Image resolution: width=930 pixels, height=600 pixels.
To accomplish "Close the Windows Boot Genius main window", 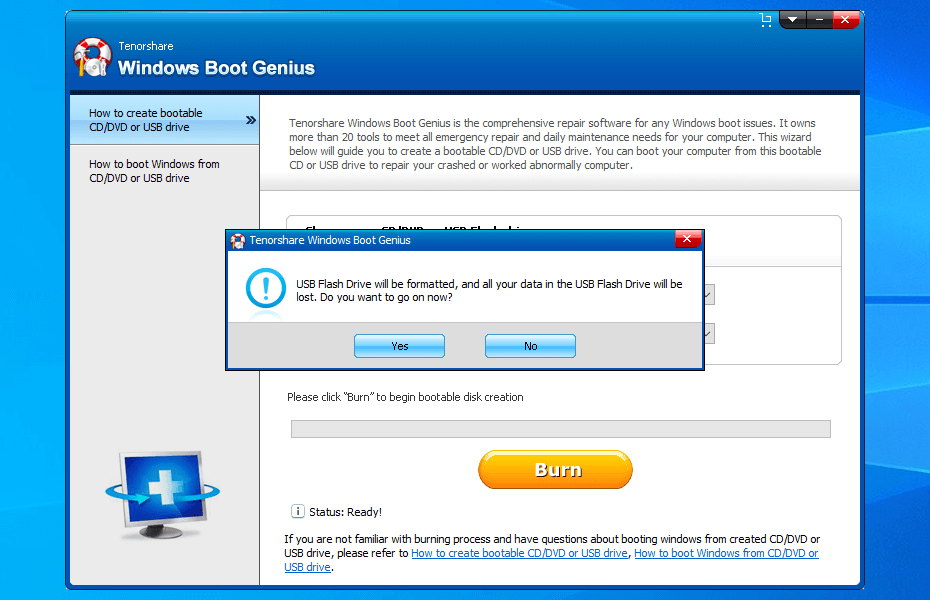I will pos(845,20).
